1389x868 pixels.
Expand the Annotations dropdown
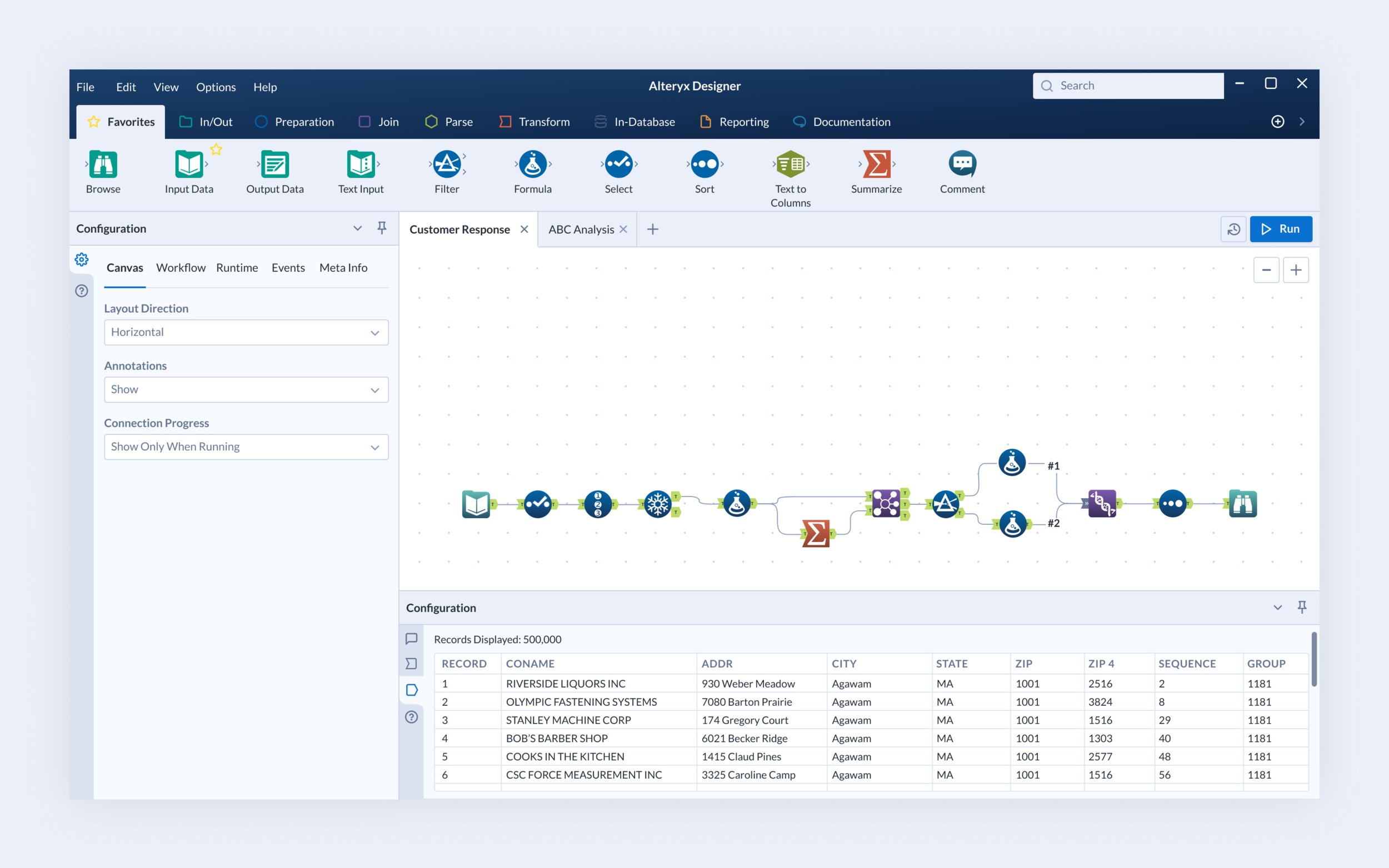pos(246,390)
